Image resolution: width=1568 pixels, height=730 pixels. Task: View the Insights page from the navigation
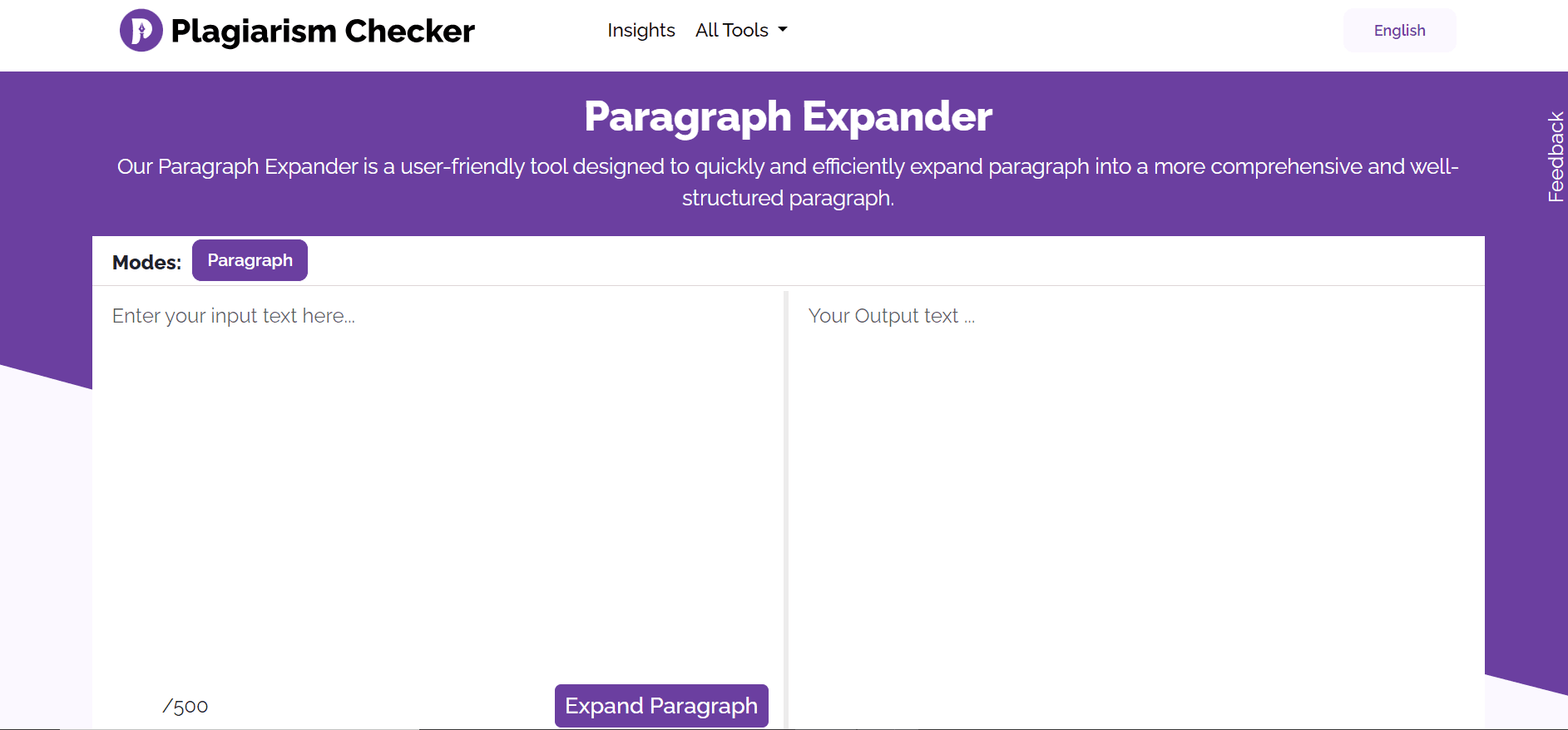pyautogui.click(x=641, y=30)
